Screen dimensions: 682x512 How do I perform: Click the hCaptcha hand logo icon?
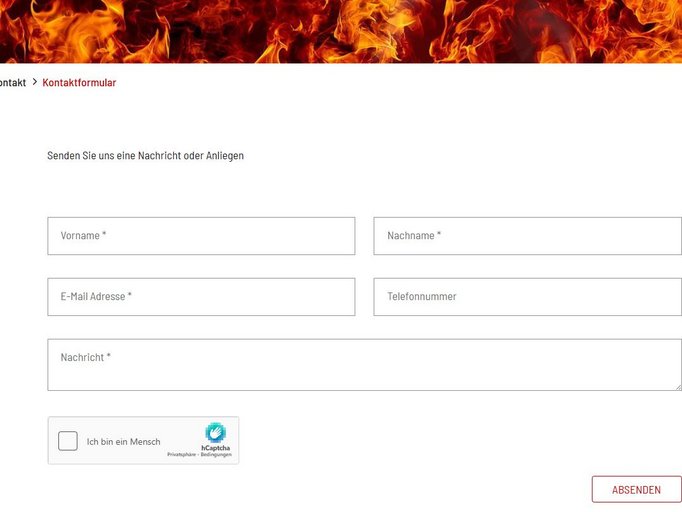(x=215, y=432)
